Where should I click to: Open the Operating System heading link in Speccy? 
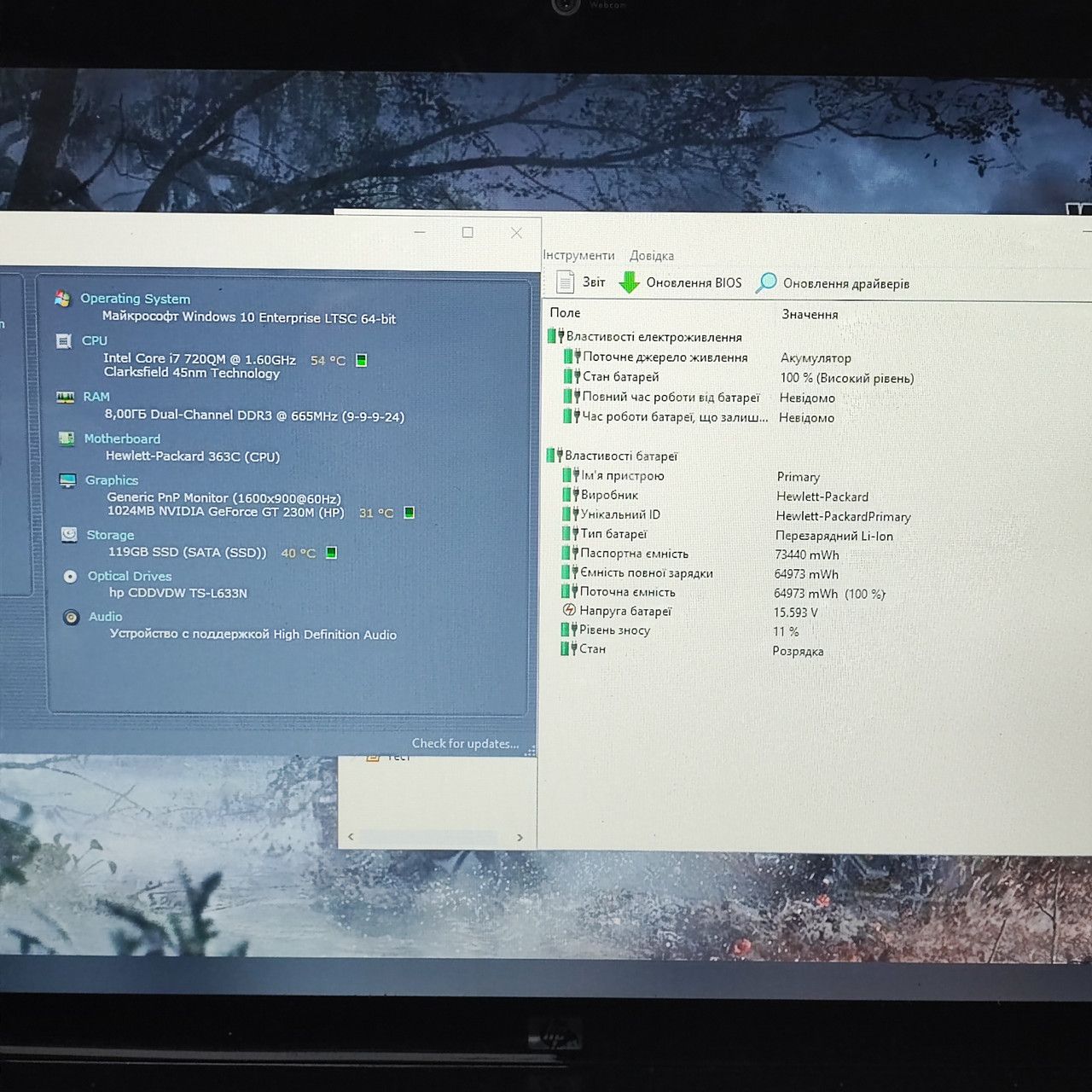(x=135, y=299)
